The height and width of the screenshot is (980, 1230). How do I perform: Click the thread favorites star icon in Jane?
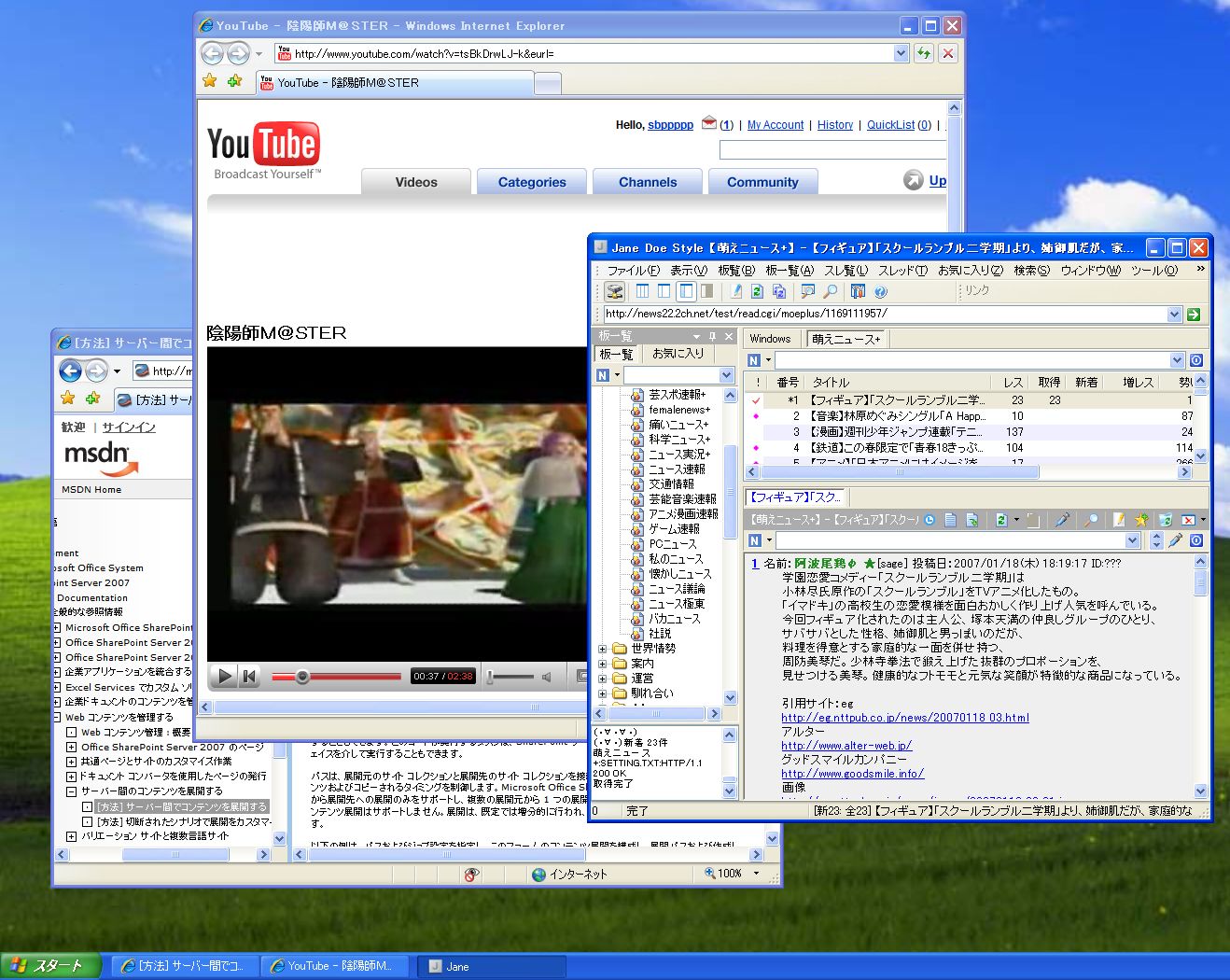pyautogui.click(x=1140, y=520)
